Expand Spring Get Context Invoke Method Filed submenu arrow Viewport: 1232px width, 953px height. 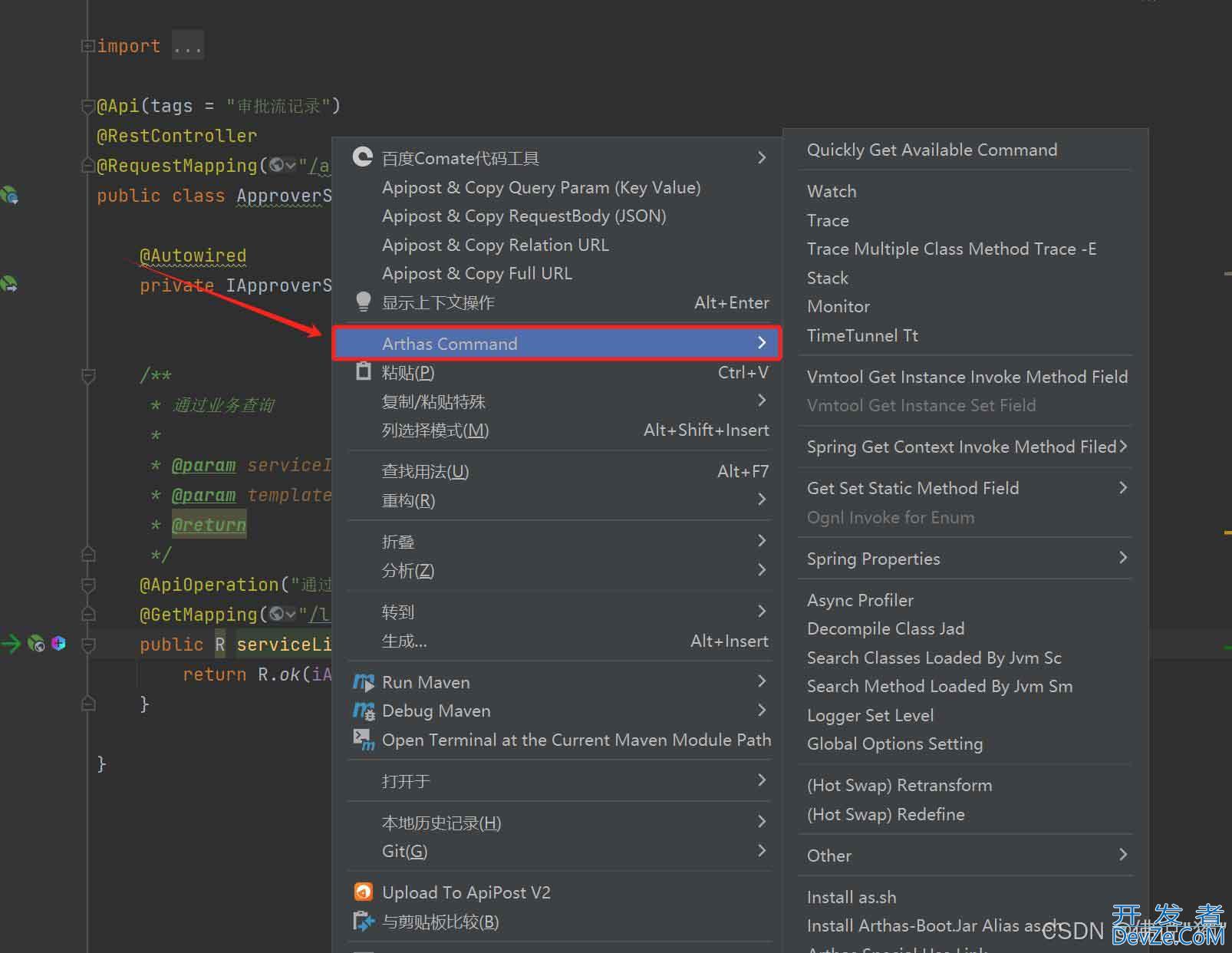tap(1123, 446)
